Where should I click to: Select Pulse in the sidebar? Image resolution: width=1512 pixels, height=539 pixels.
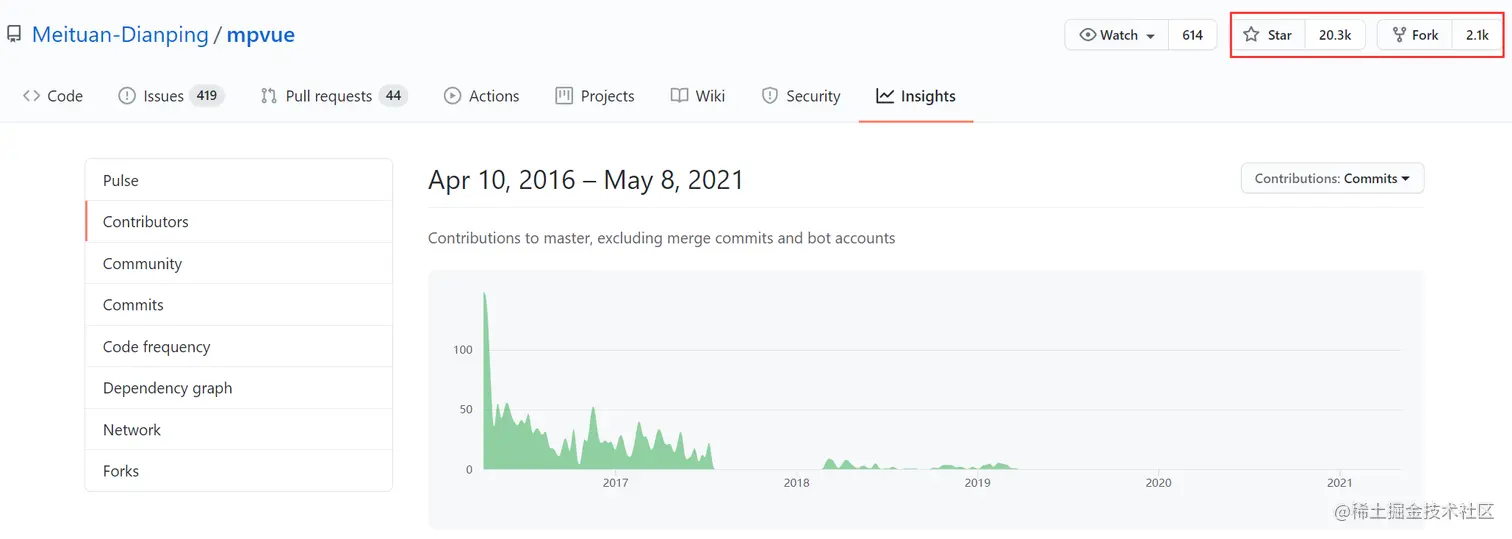pyautogui.click(x=121, y=180)
